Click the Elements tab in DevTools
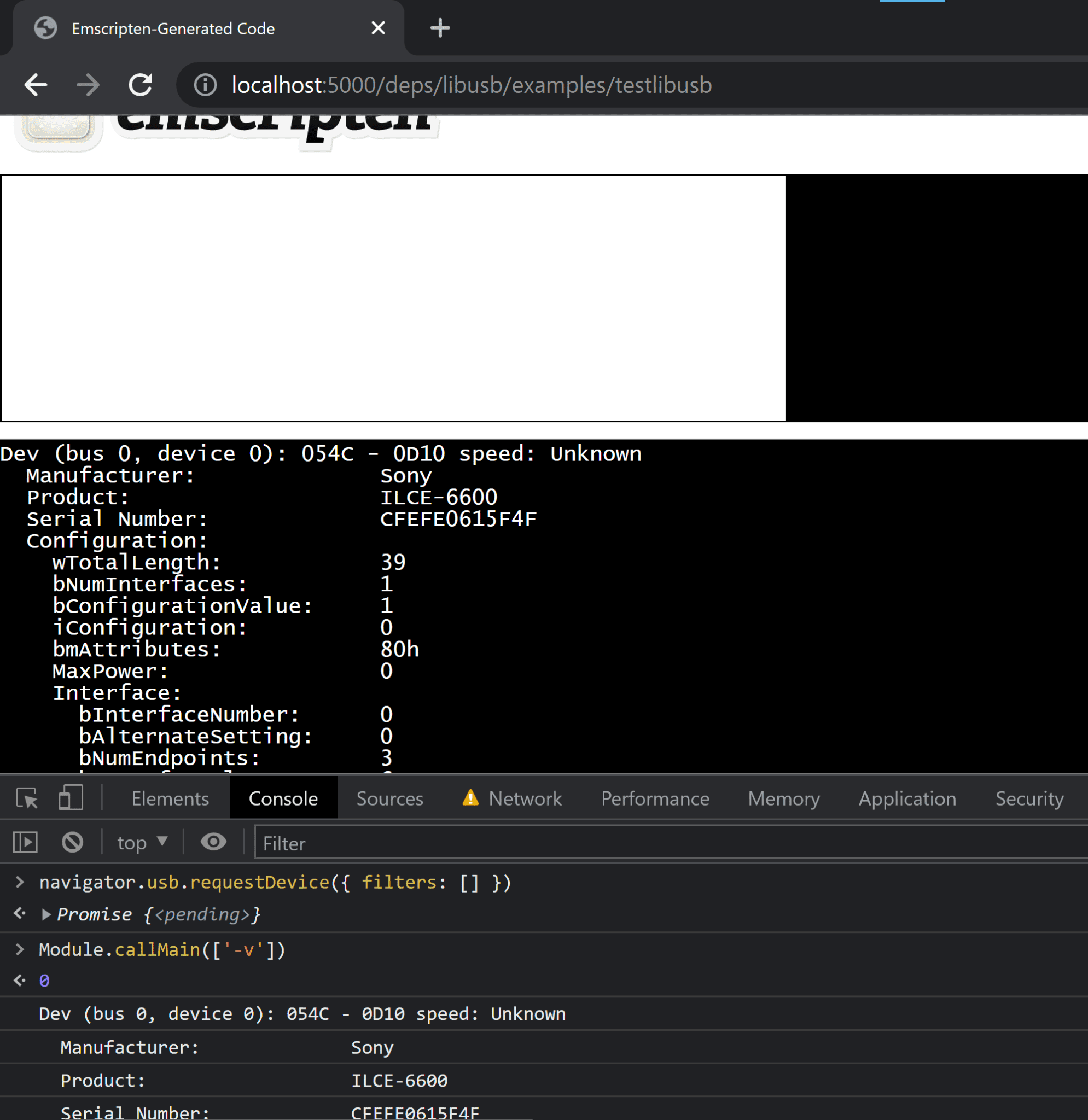Viewport: 1088px width, 1120px height. [x=170, y=798]
